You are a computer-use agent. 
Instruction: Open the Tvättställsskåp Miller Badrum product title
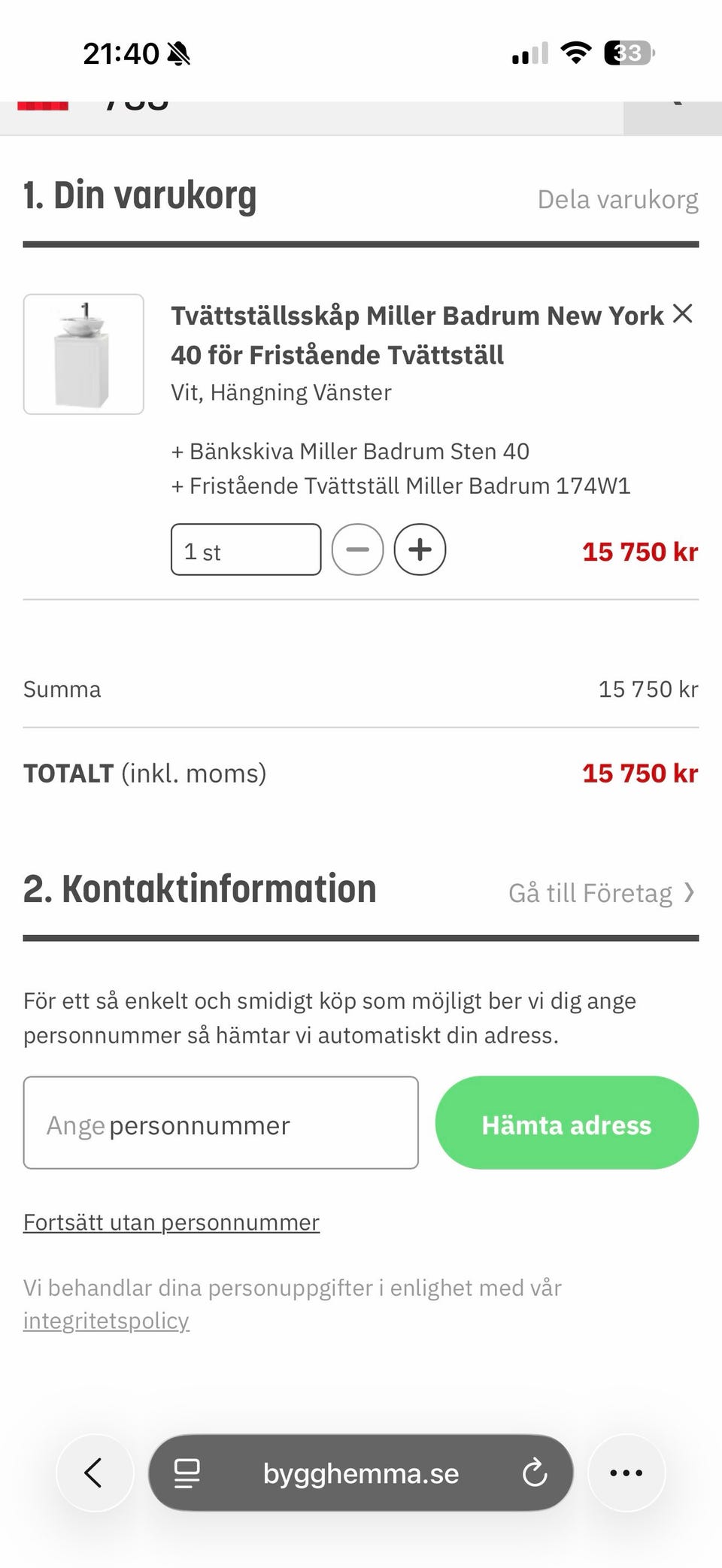(417, 334)
